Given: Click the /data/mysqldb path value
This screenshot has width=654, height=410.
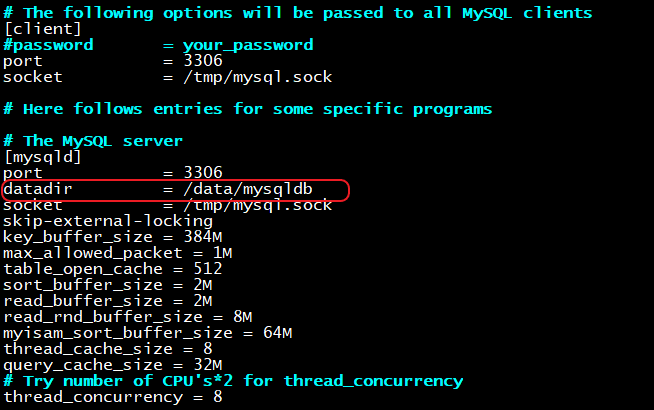Looking at the screenshot, I should click(x=248, y=189).
